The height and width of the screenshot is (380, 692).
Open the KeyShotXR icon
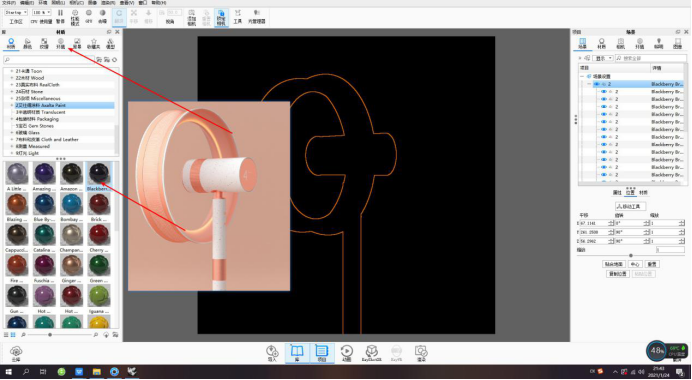[372, 354]
